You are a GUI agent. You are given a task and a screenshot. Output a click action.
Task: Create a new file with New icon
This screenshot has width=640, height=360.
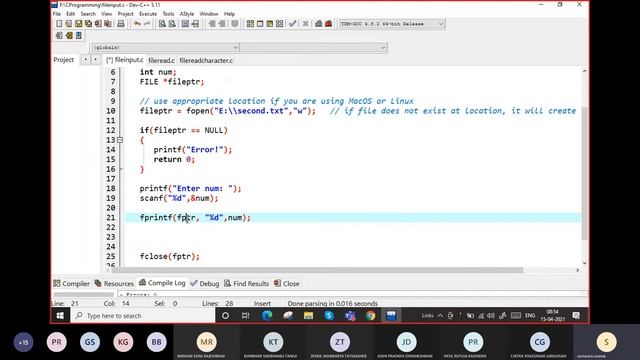(x=59, y=24)
